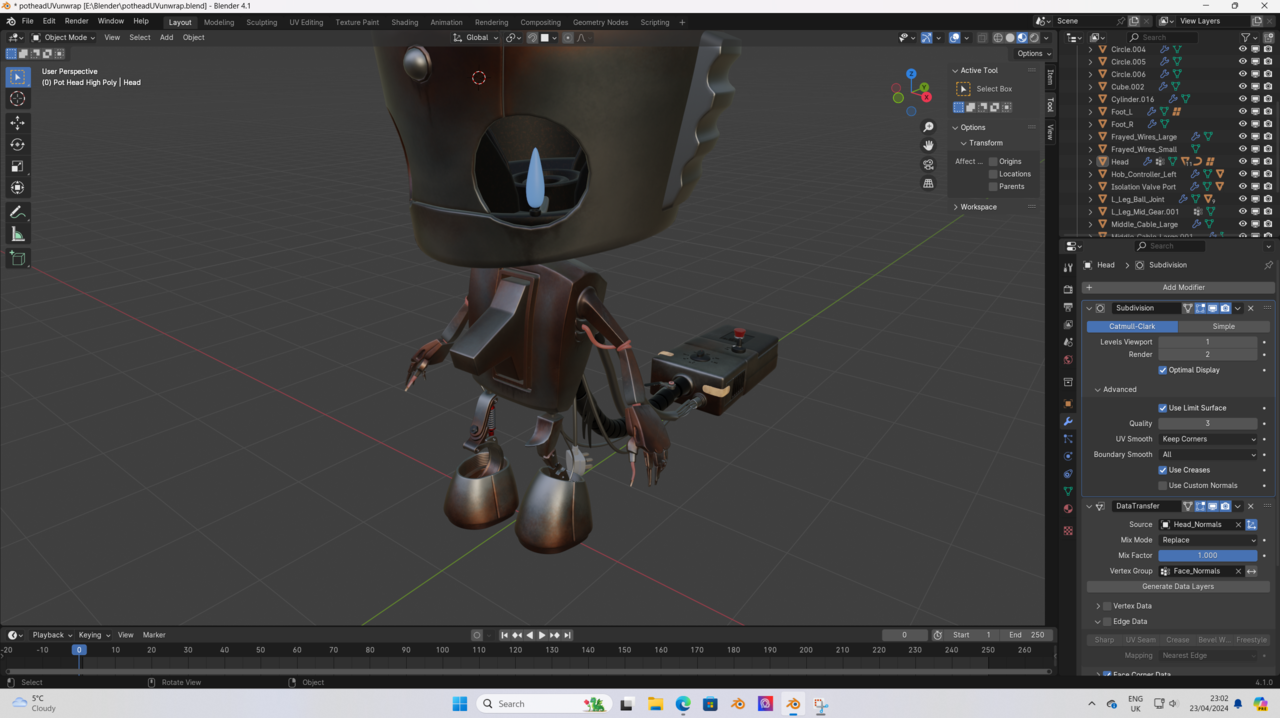Select the Move tool in toolbar
This screenshot has width=1280, height=718.
click(17, 122)
